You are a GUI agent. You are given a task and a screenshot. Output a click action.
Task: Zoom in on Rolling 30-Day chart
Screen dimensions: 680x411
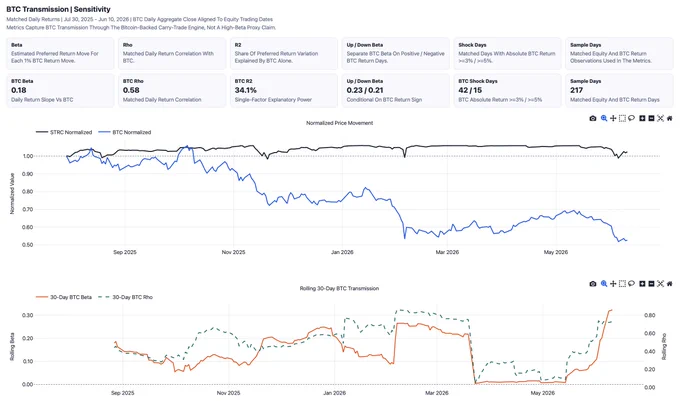[x=642, y=284]
